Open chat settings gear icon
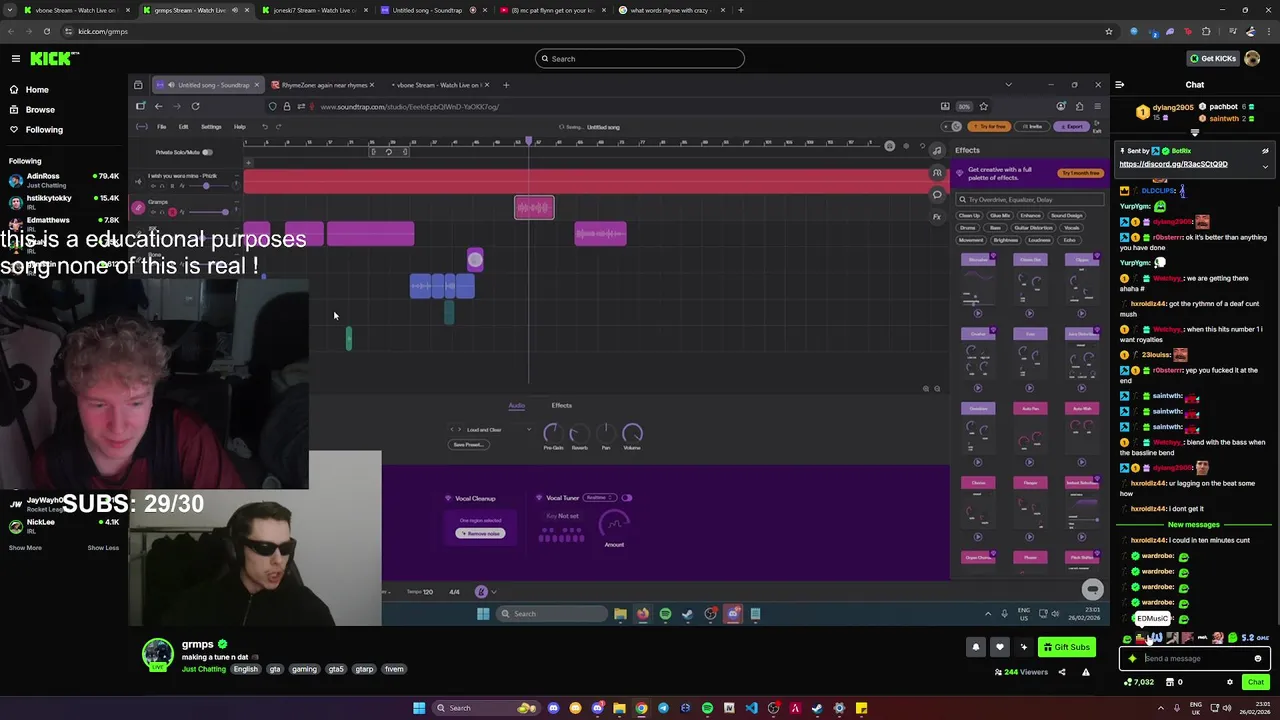The width and height of the screenshot is (1280, 720). [1230, 682]
